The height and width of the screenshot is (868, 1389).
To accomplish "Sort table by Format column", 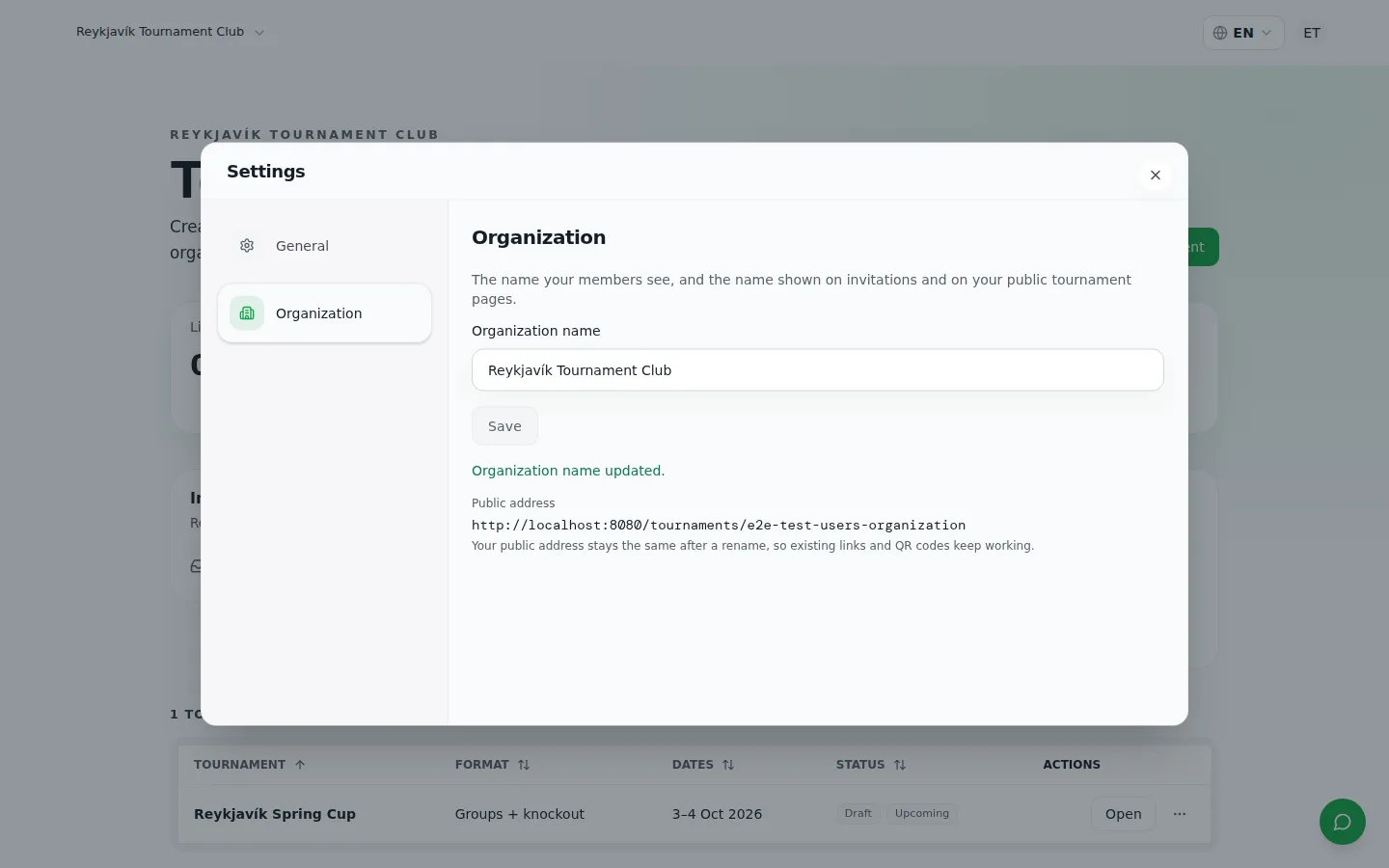I will [492, 765].
